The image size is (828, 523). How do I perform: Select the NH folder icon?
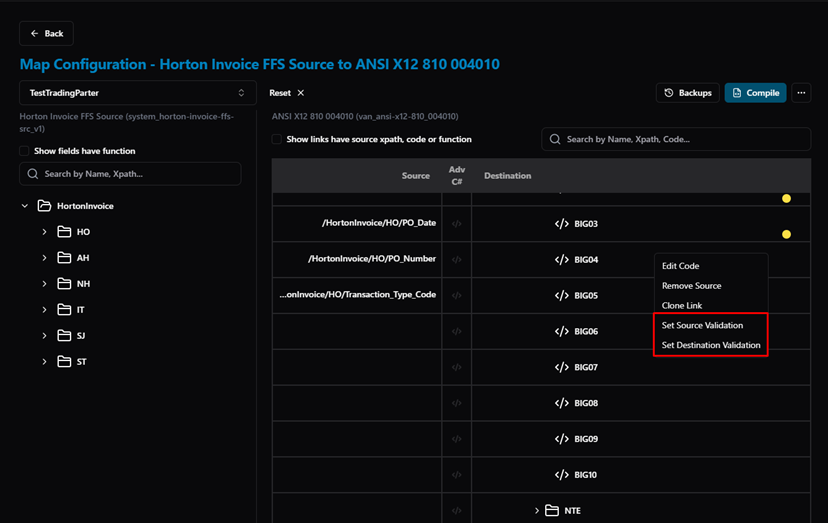pos(64,284)
